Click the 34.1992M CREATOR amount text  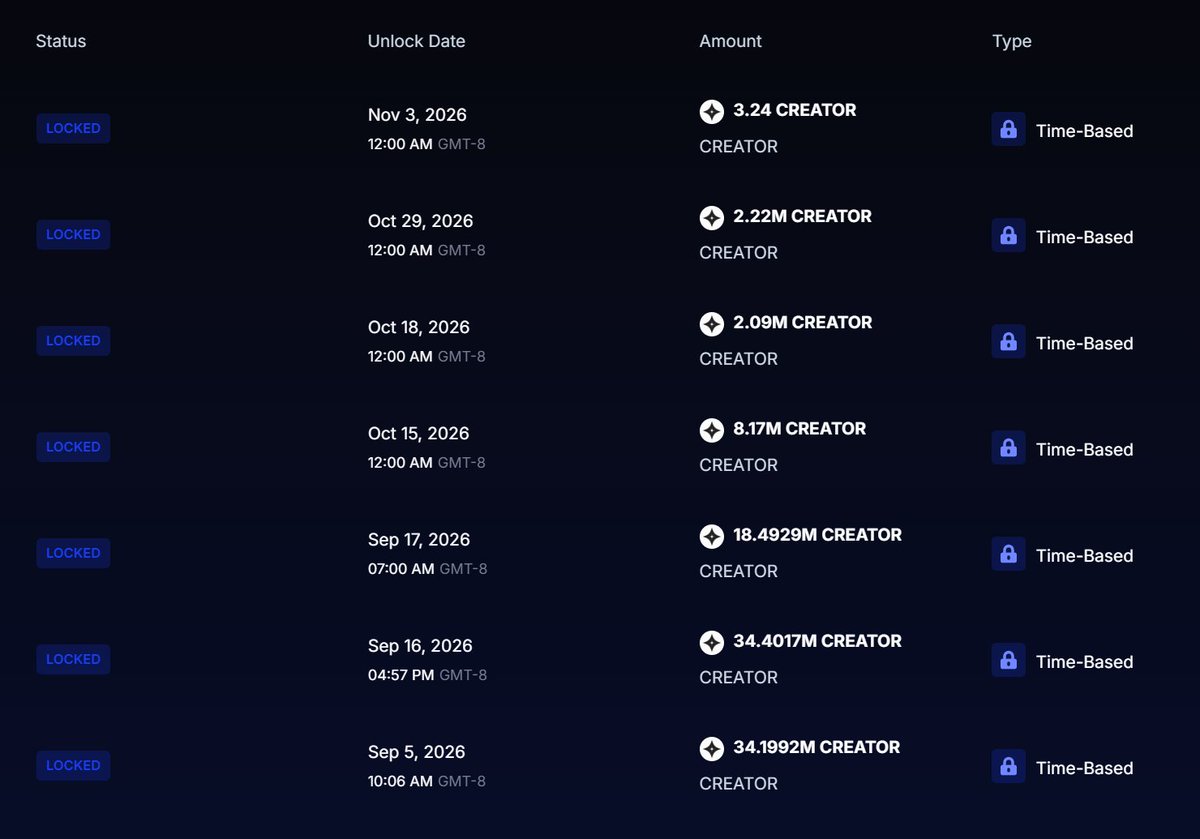coord(816,747)
